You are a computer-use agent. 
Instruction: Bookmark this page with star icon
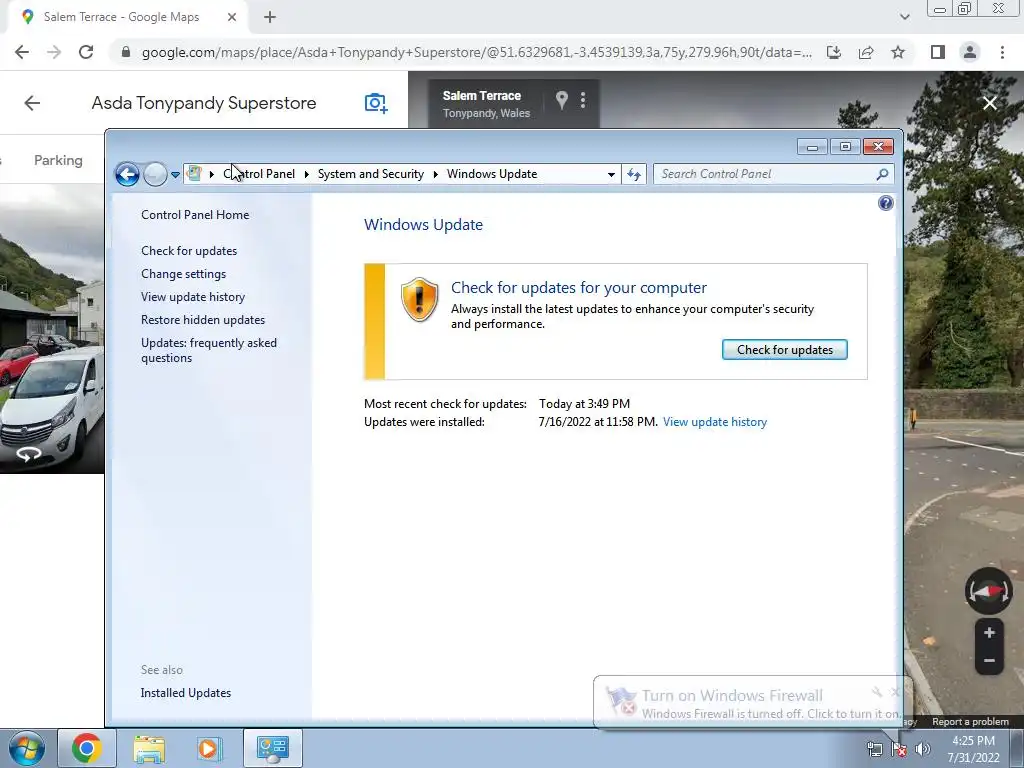tap(898, 52)
